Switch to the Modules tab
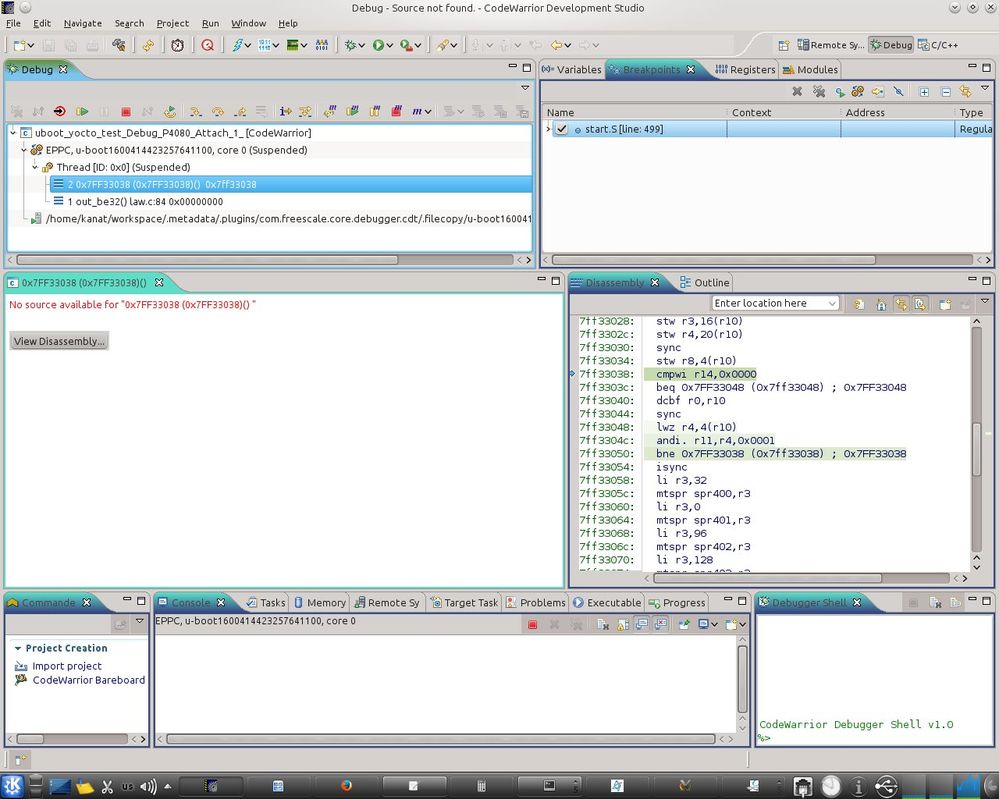999x799 pixels. (x=810, y=69)
